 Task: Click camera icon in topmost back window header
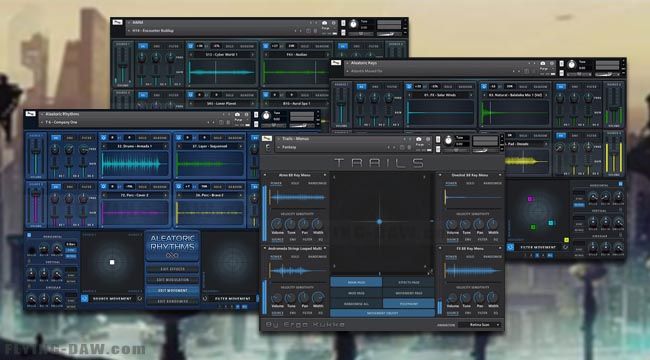pyautogui.click(x=325, y=23)
